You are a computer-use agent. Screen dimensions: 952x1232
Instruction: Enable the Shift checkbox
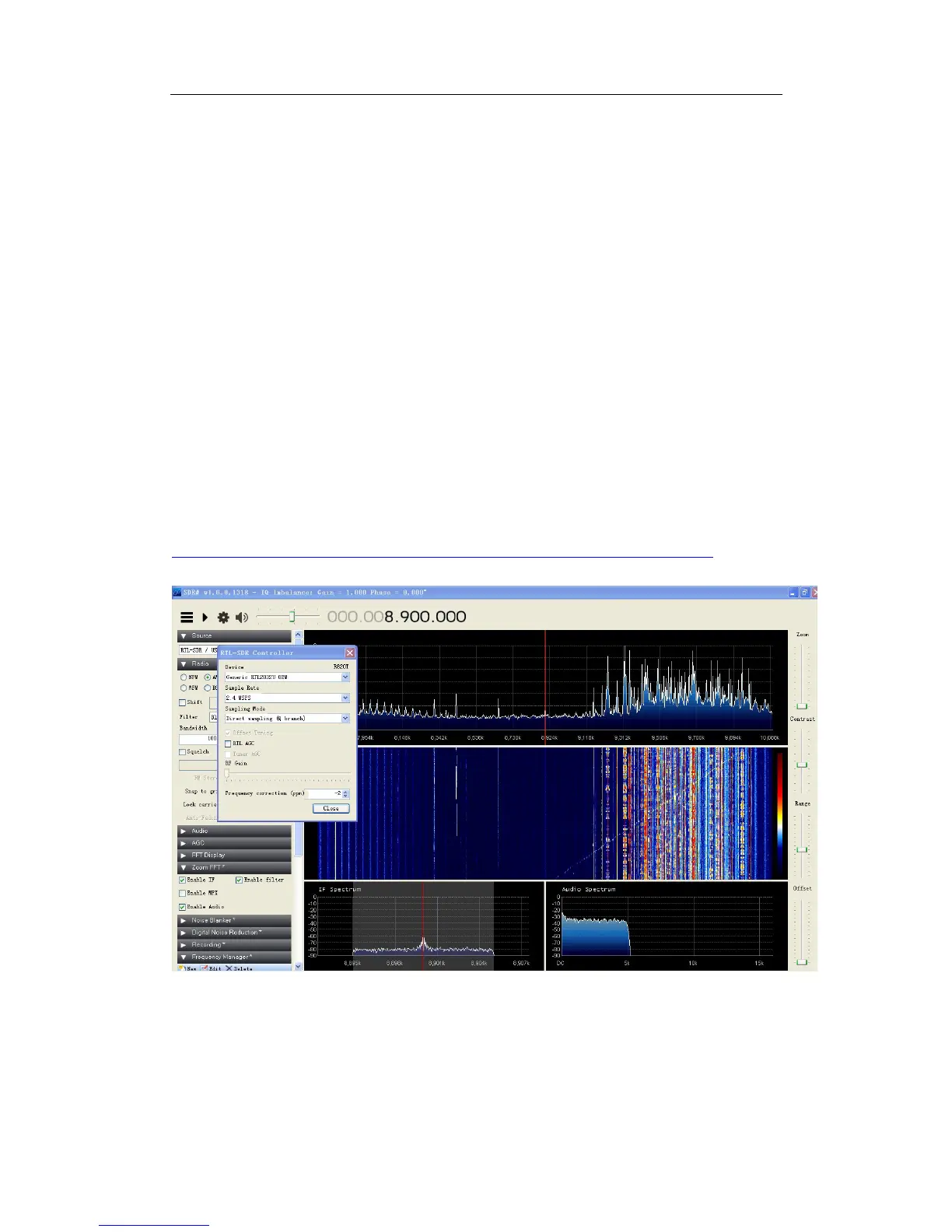pos(183,702)
